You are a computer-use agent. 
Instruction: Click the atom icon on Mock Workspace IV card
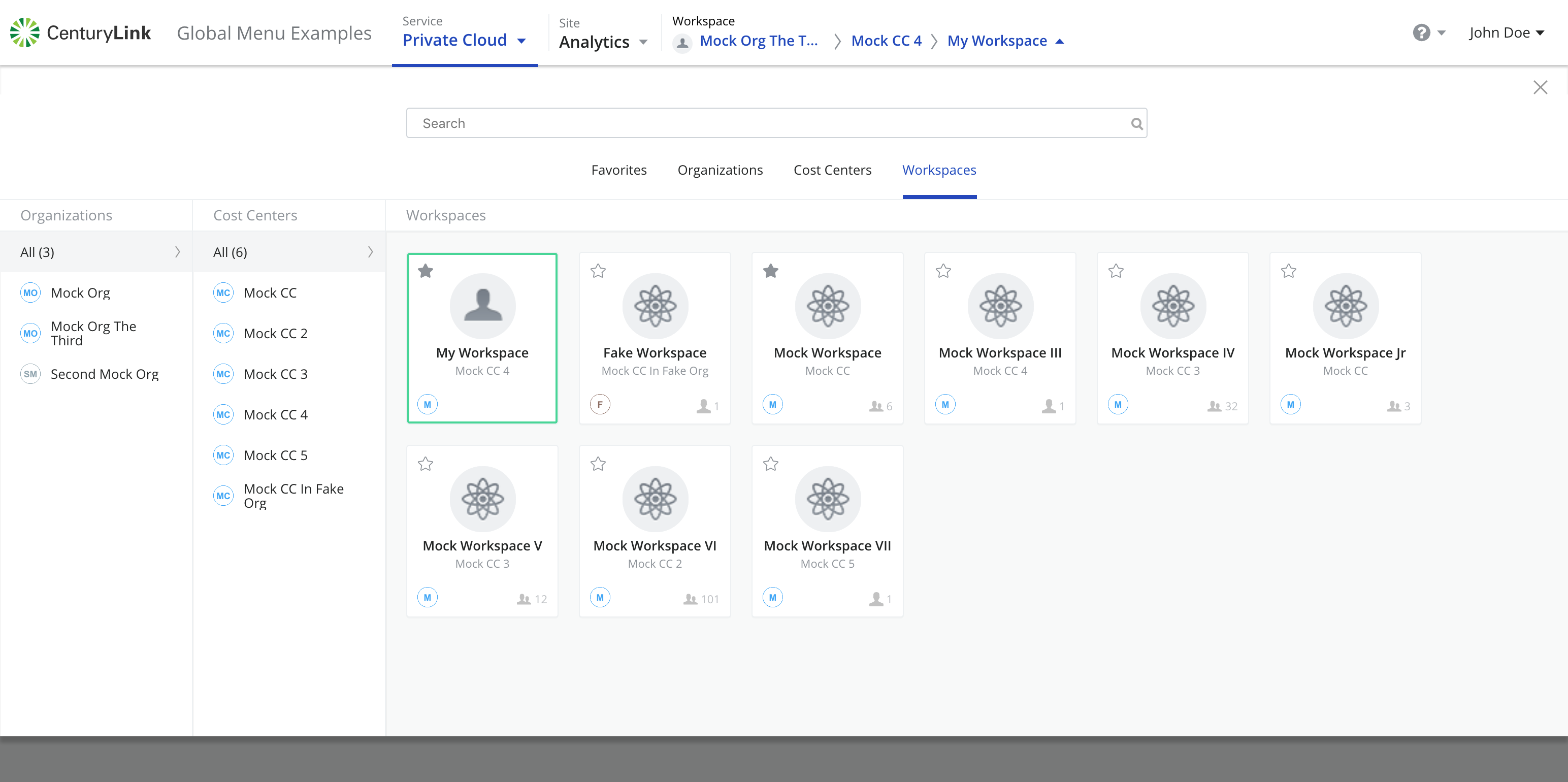(x=1172, y=306)
